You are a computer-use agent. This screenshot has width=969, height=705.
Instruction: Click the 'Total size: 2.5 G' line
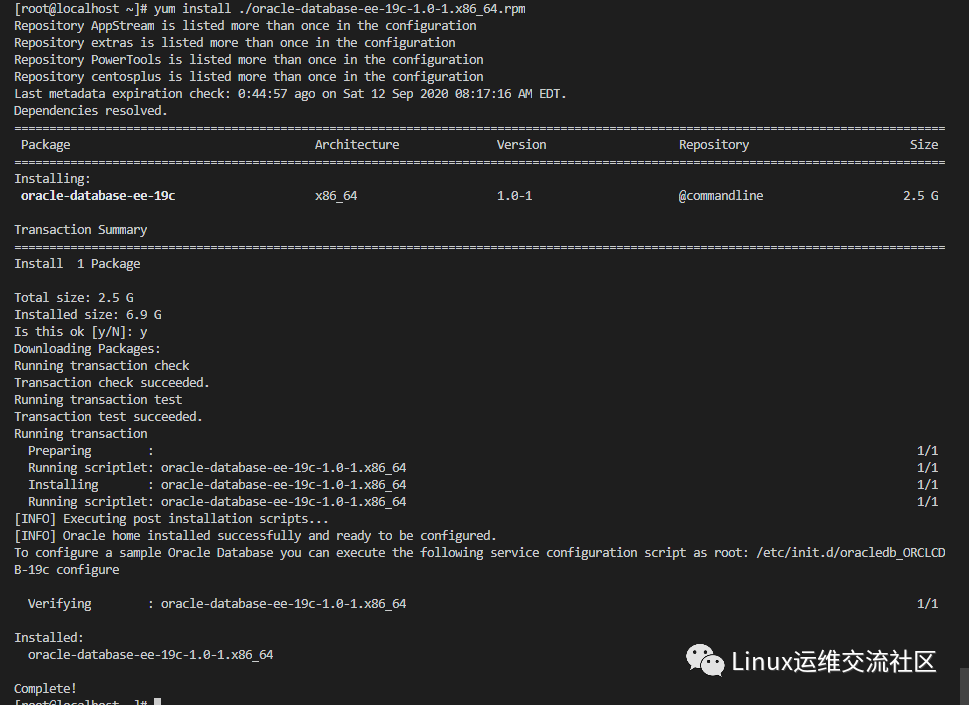tap(74, 298)
